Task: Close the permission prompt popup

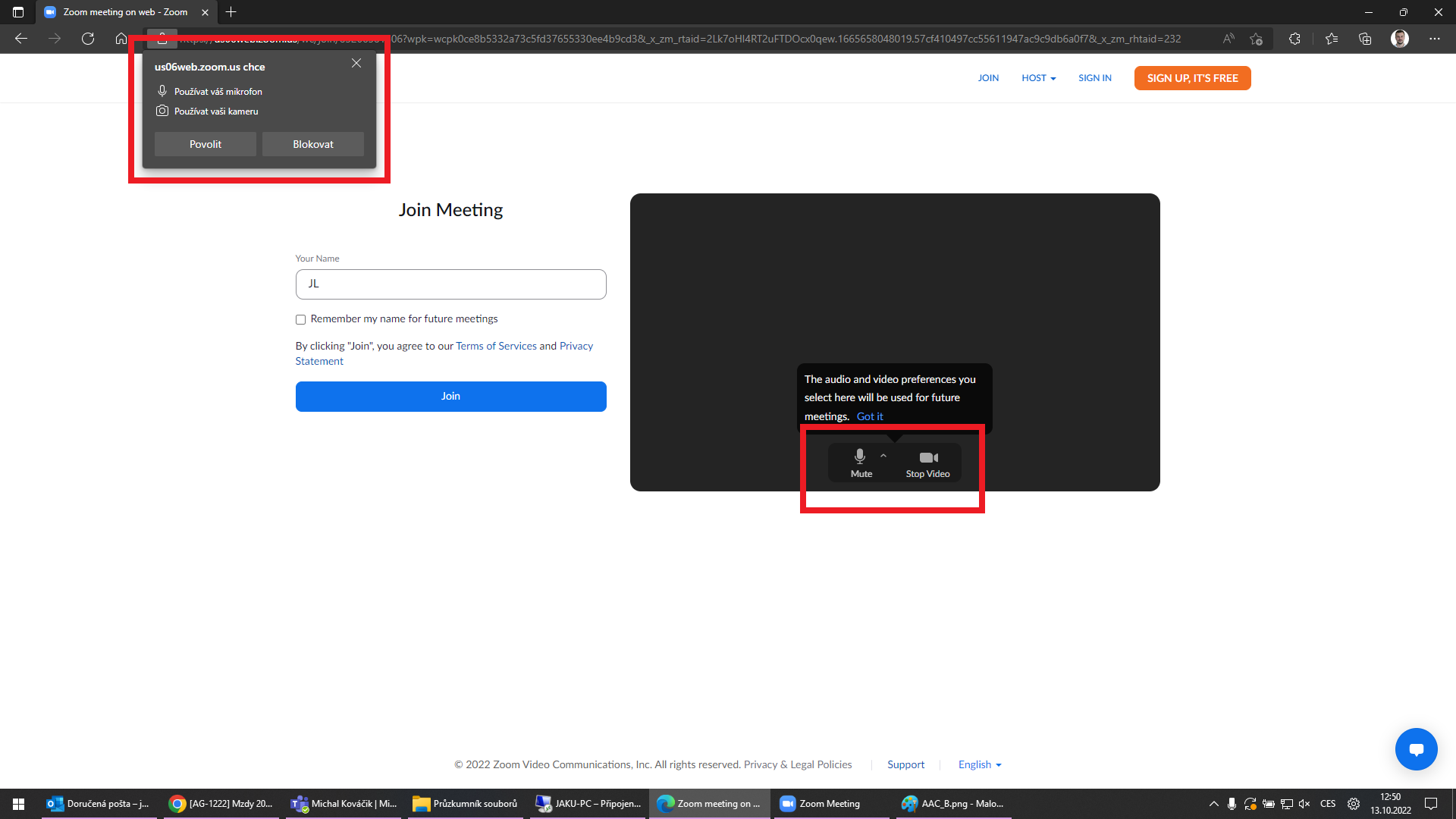Action: 356,64
